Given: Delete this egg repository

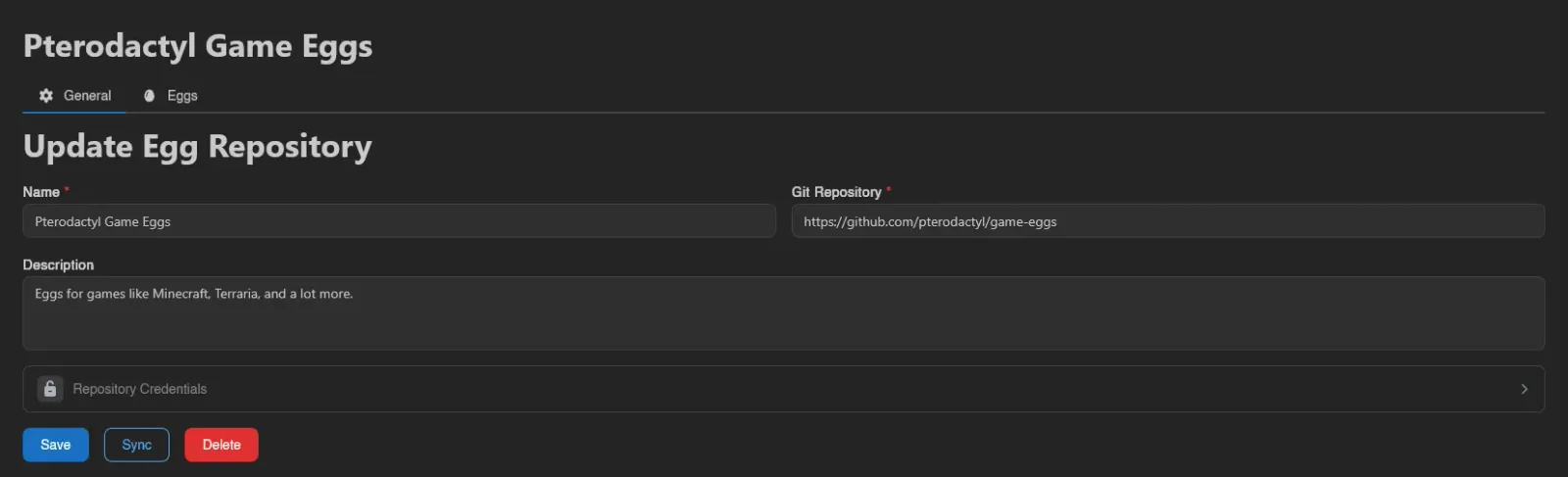Looking at the screenshot, I should click(x=221, y=445).
